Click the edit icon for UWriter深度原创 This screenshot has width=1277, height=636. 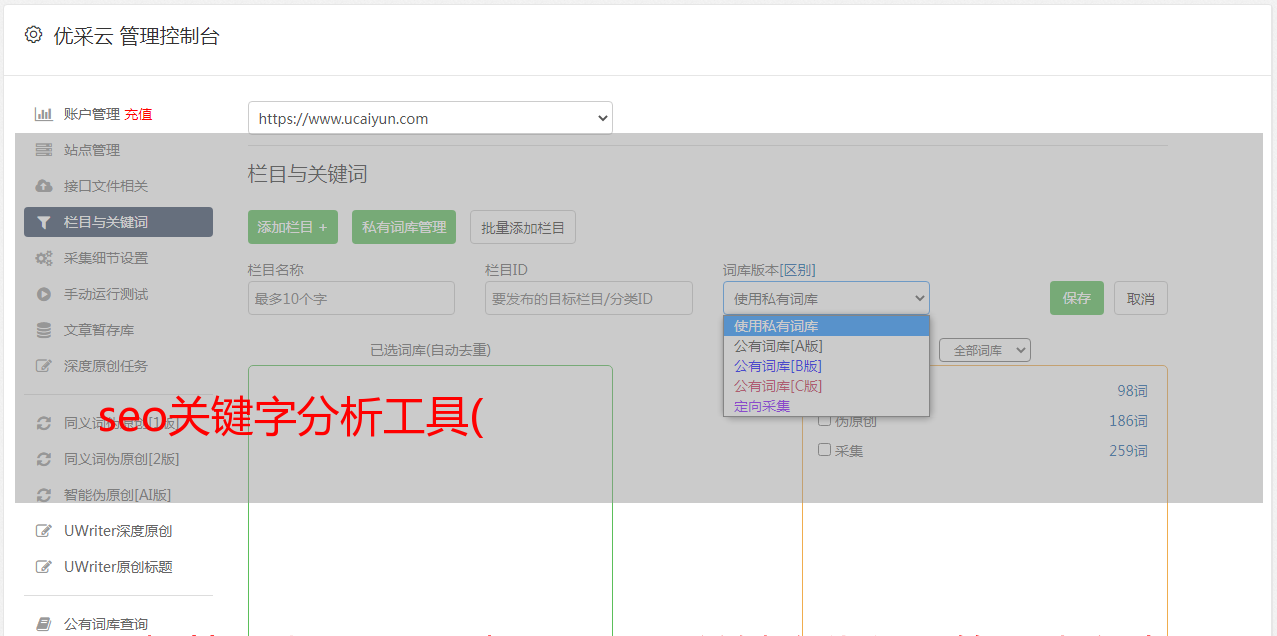coord(43,531)
